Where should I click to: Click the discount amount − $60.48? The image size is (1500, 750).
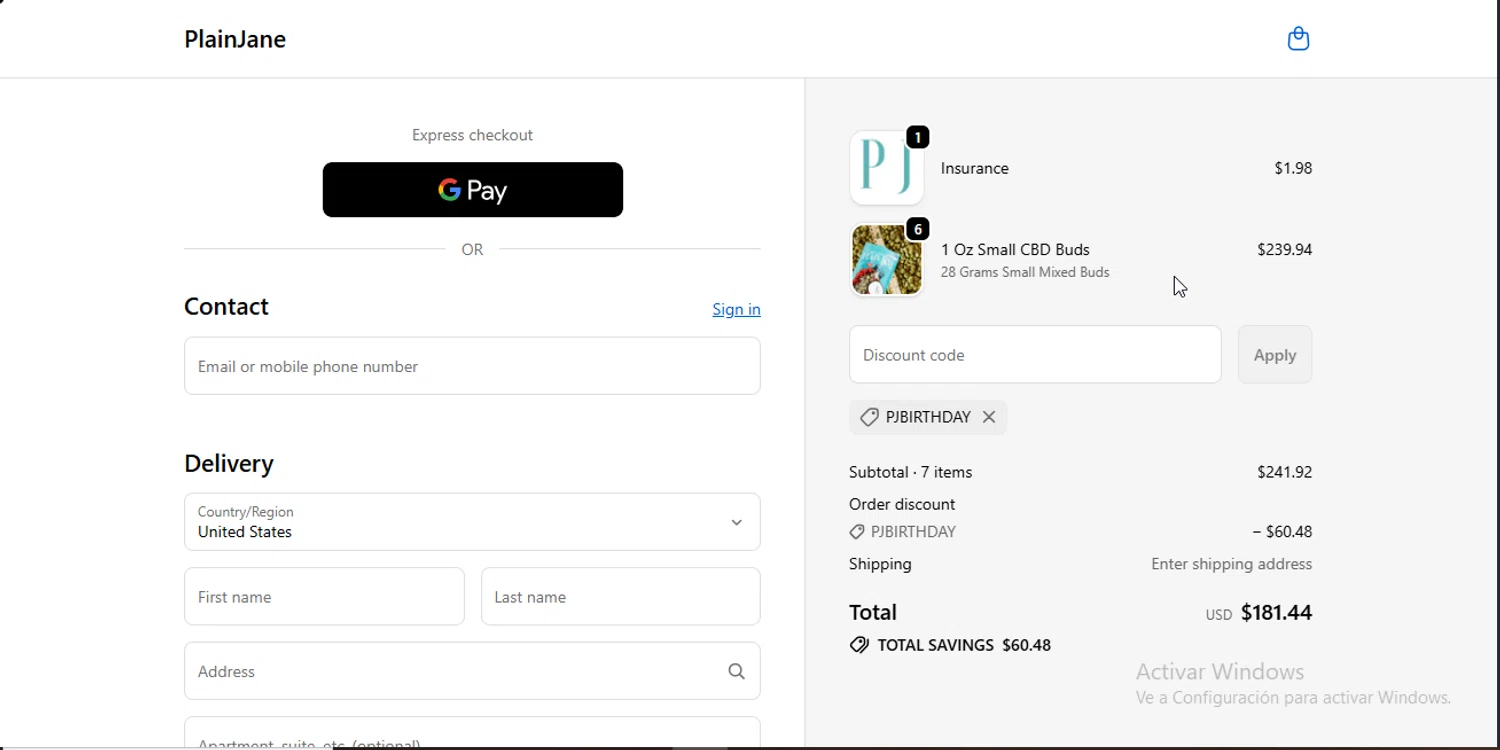tap(1282, 532)
